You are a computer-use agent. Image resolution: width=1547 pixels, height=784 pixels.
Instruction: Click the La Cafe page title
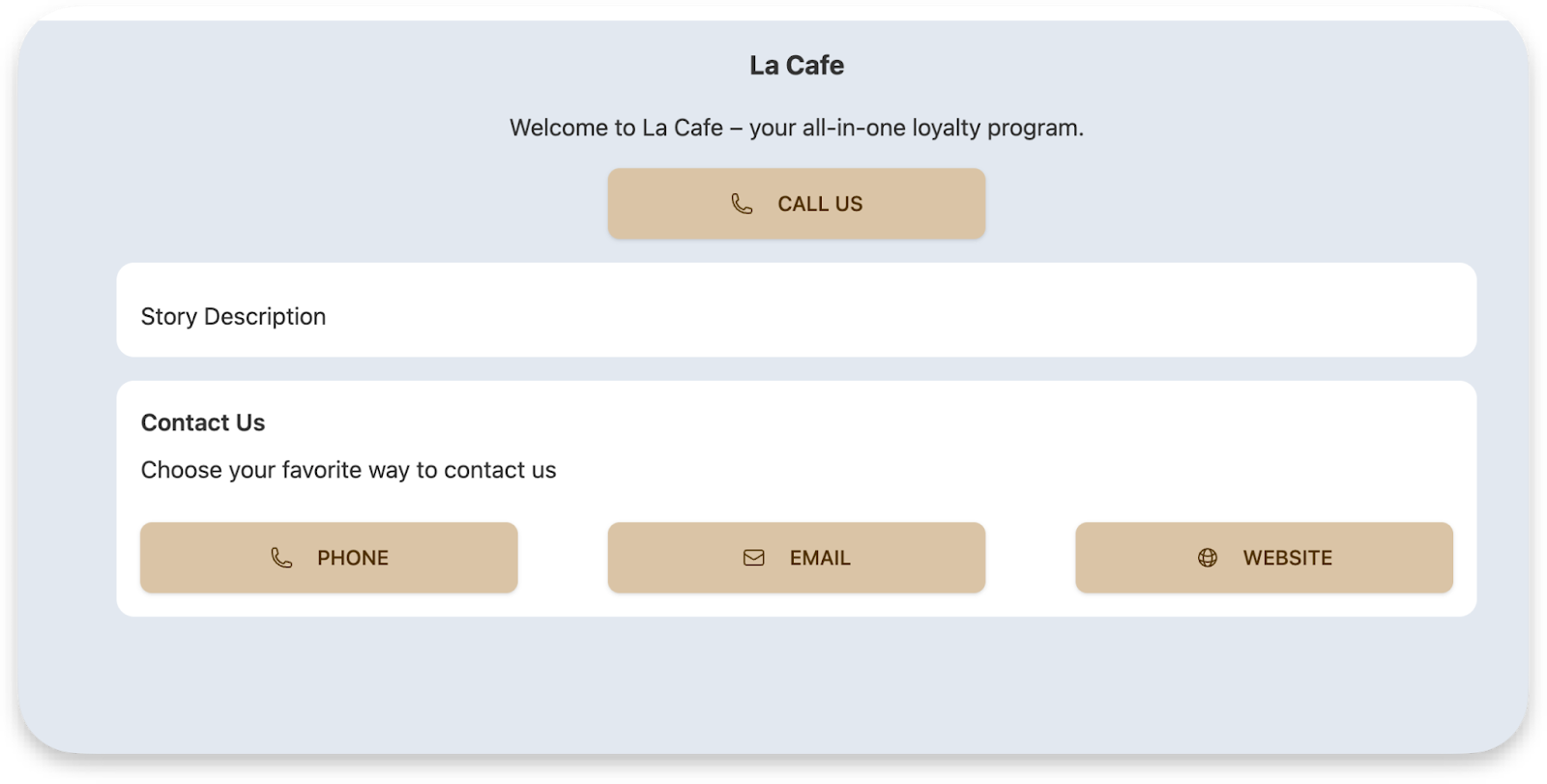tap(797, 65)
